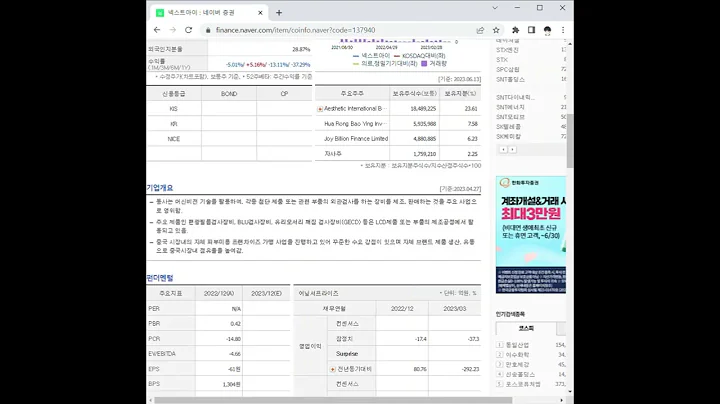Click the 외국인지분율 value 28.87%
720x404 pixels.
(301, 49)
